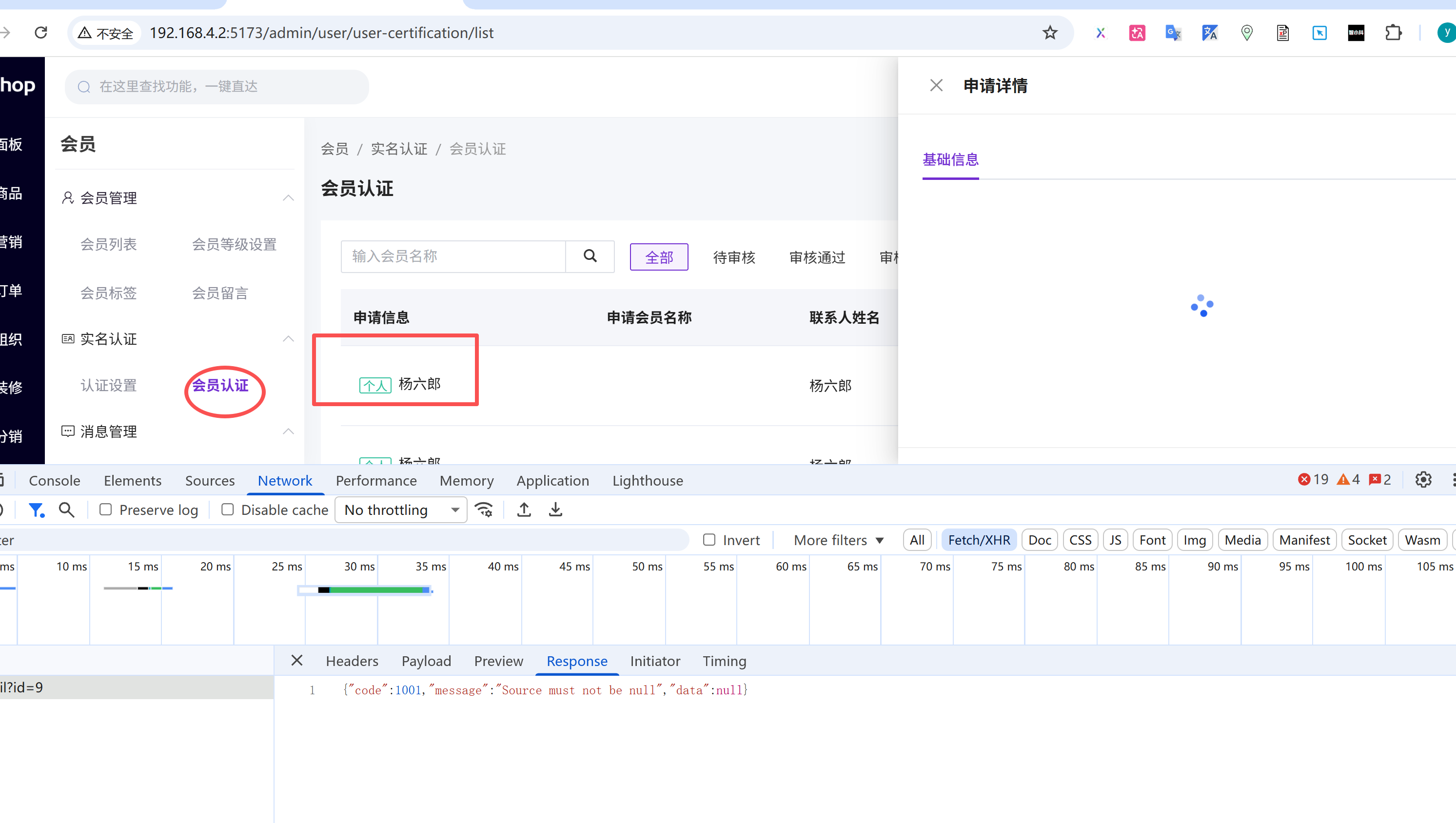Enable the Preserve log checkbox
The image size is (1456, 823).
click(x=106, y=510)
